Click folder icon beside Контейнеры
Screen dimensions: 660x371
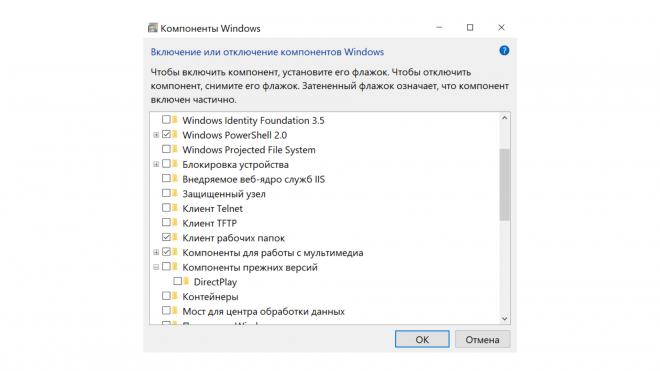pyautogui.click(x=175, y=296)
